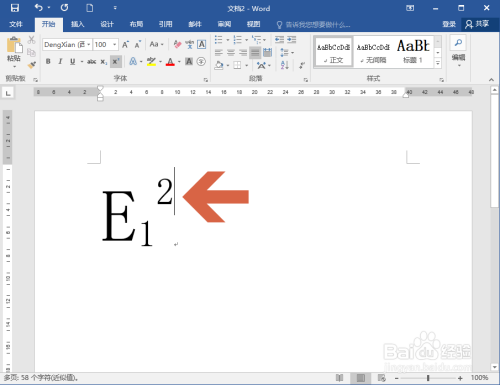Apply the 无间隔 style
This screenshot has width=500, height=385.
click(373, 52)
